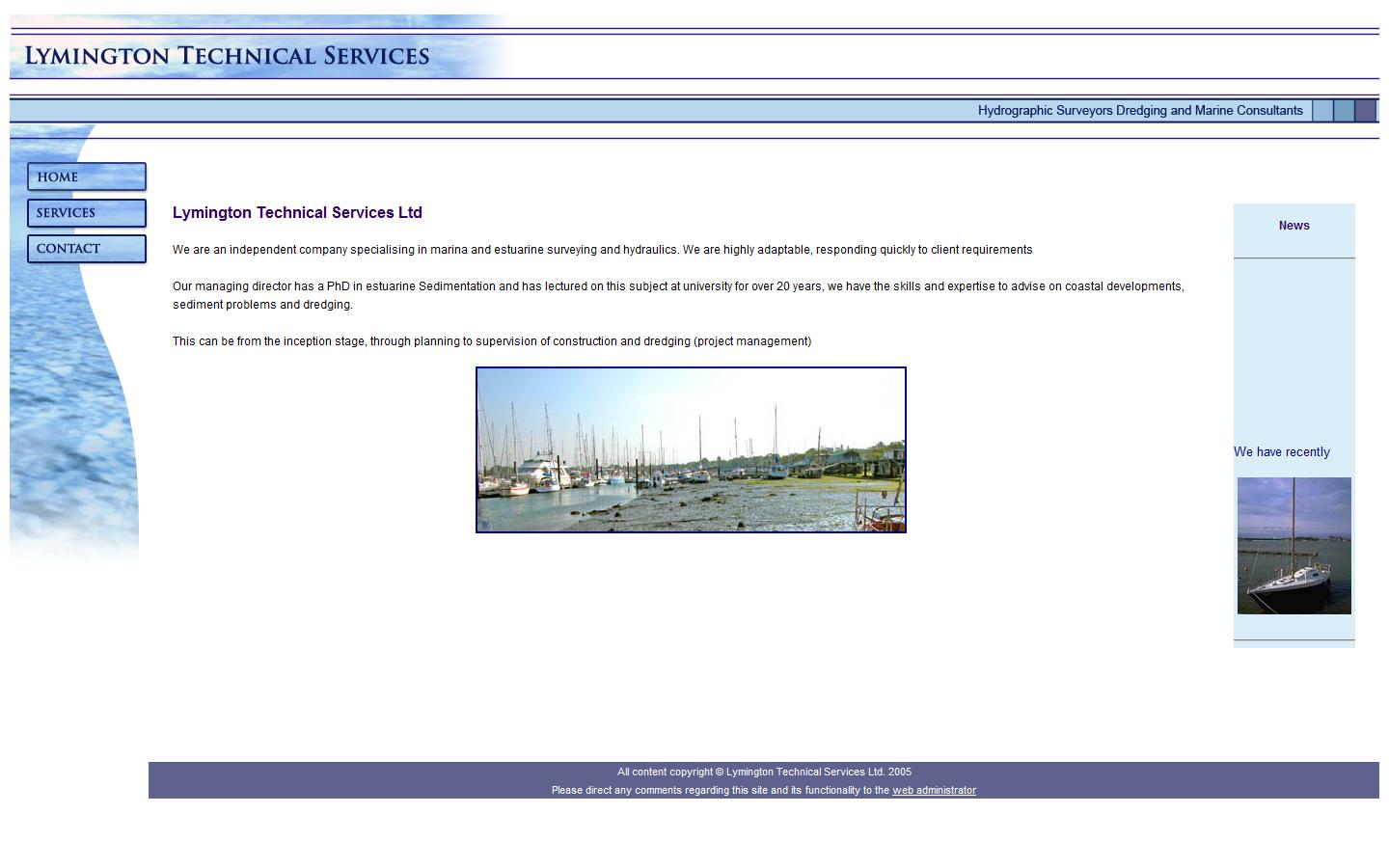Click the introductory company description paragraph

(602, 249)
